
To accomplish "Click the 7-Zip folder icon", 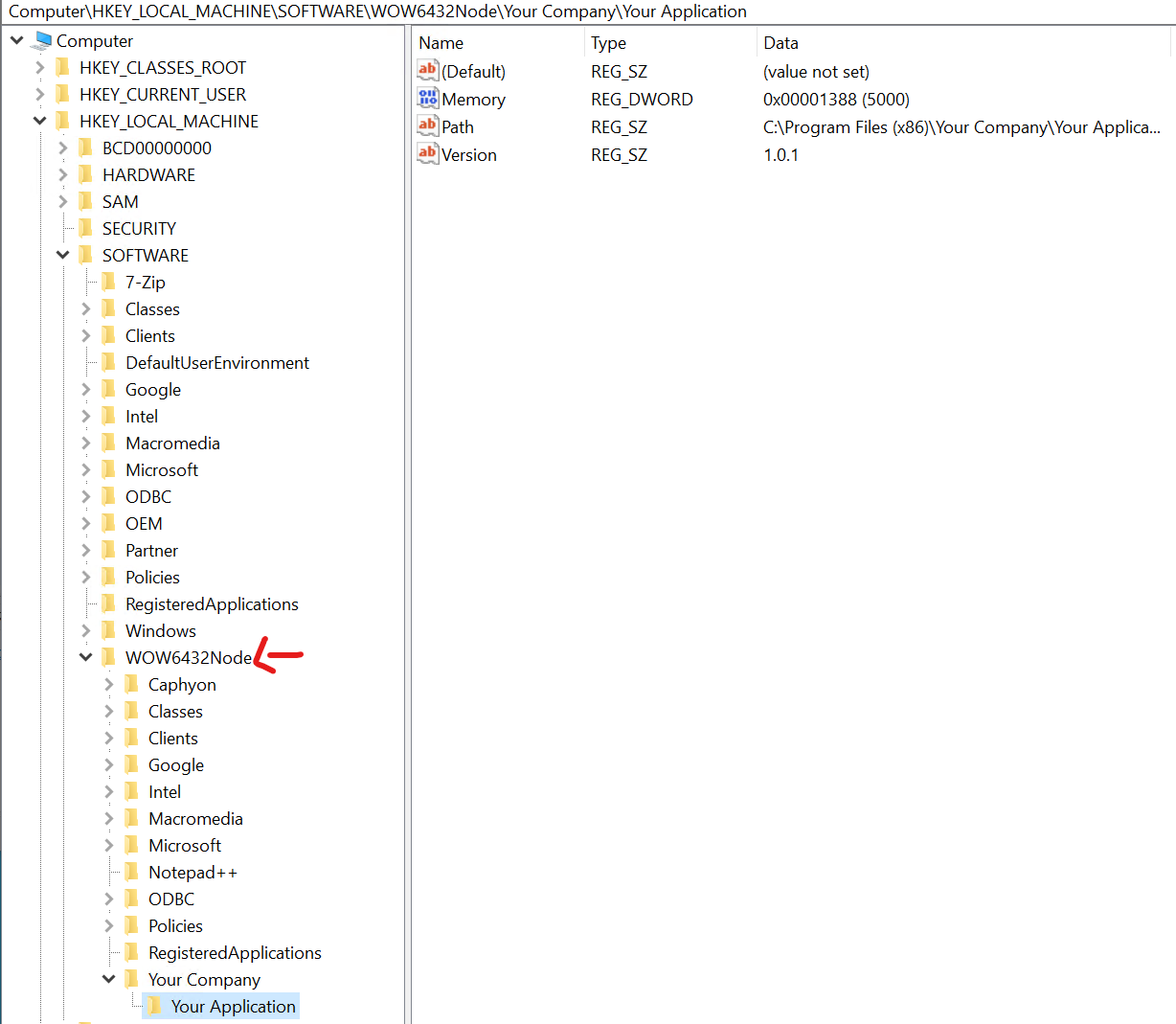I will [108, 283].
